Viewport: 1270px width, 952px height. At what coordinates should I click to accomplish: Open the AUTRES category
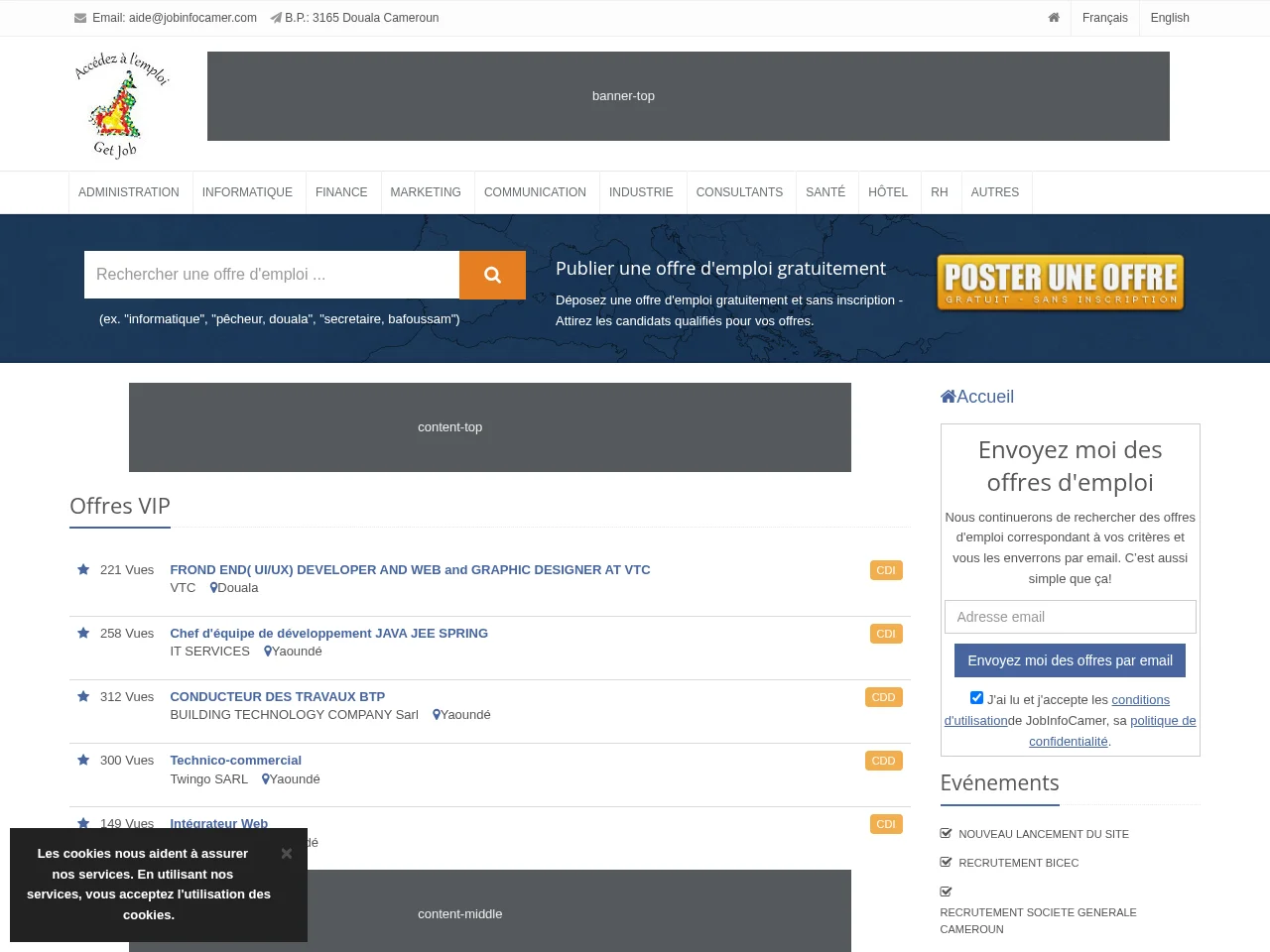pyautogui.click(x=995, y=192)
